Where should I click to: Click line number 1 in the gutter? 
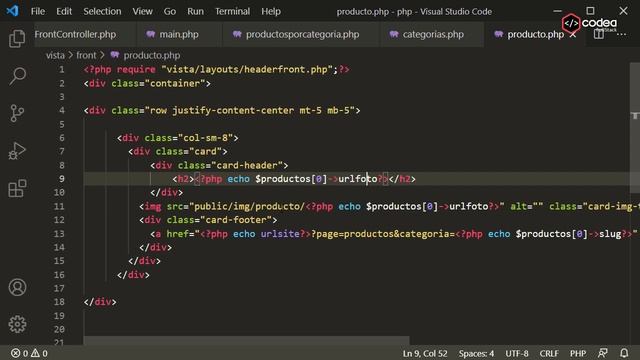pos(62,69)
